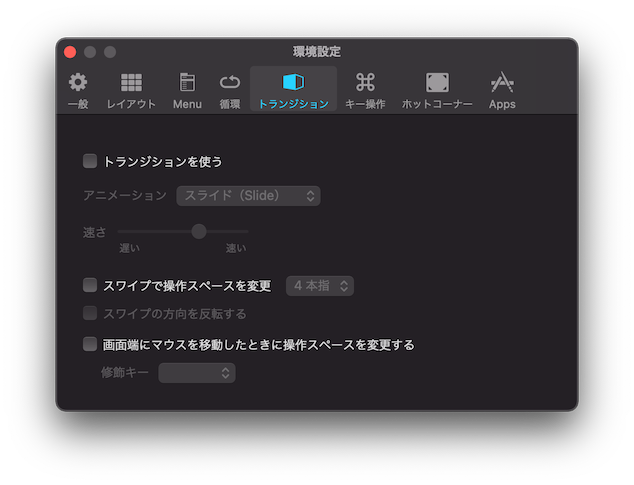Toggle スワイプの方向を反転する checkbox

tap(90, 313)
